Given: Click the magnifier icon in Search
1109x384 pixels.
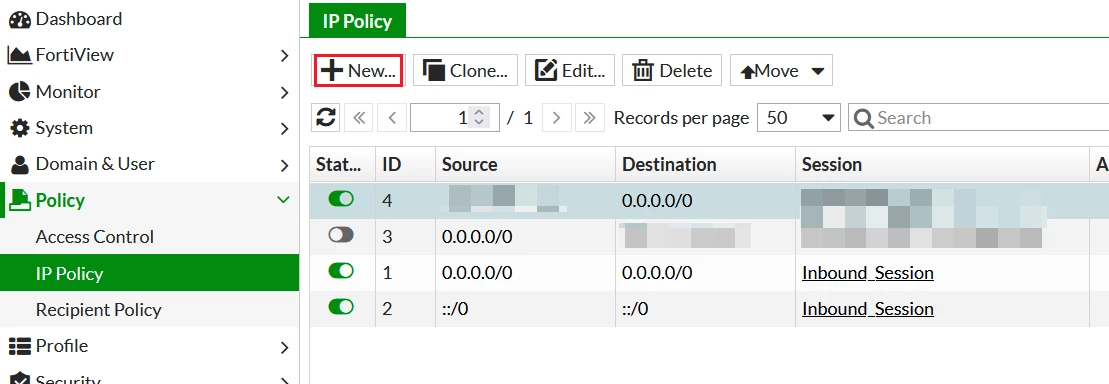Looking at the screenshot, I should [864, 118].
